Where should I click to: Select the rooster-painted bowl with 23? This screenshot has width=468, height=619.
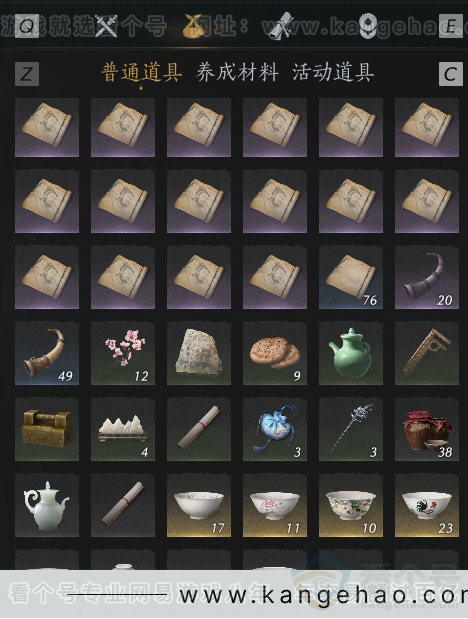[x=427, y=505]
